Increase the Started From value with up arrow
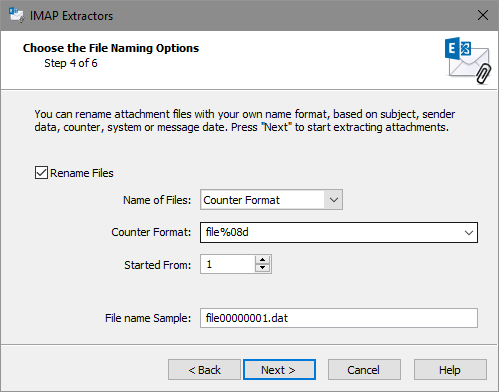The width and height of the screenshot is (499, 392). (263, 260)
